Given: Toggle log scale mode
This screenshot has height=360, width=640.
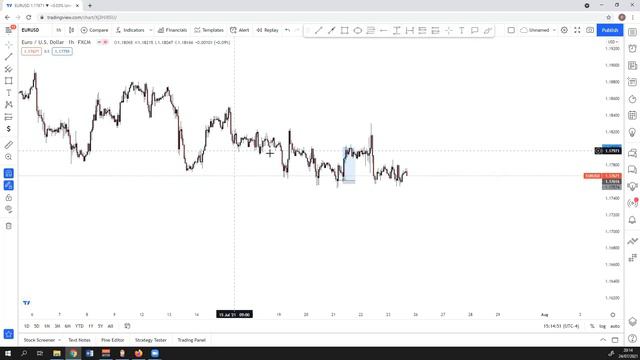Looking at the screenshot, I should pos(602,326).
